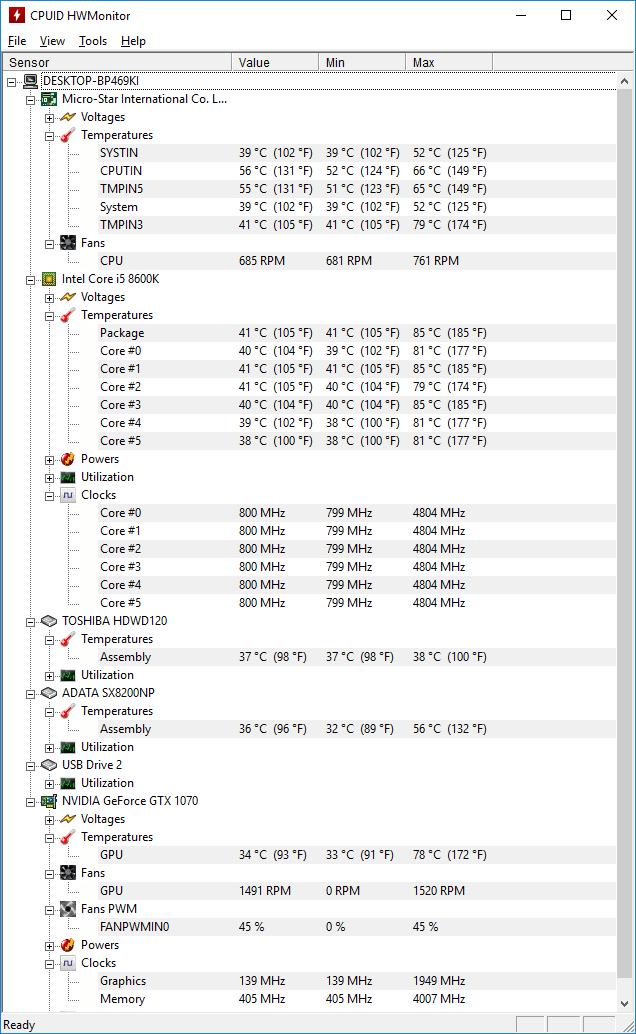
Task: Click the NVIDIA Powers flame icon
Action: point(67,945)
